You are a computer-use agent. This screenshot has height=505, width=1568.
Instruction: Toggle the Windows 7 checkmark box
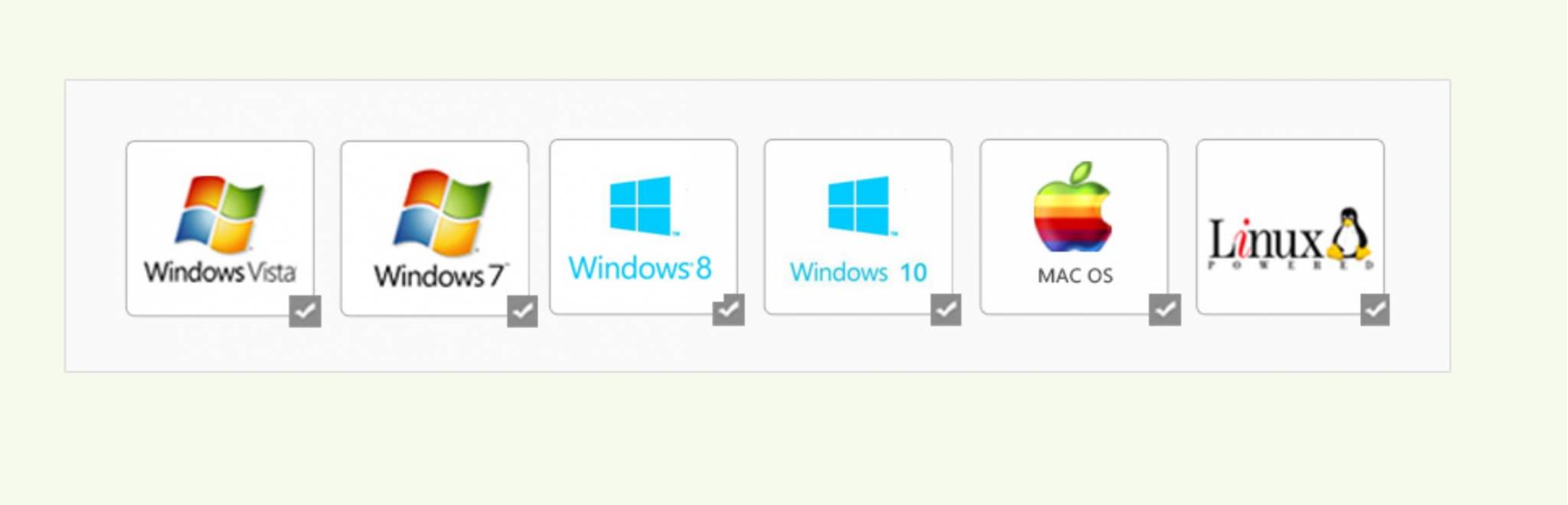point(522,311)
